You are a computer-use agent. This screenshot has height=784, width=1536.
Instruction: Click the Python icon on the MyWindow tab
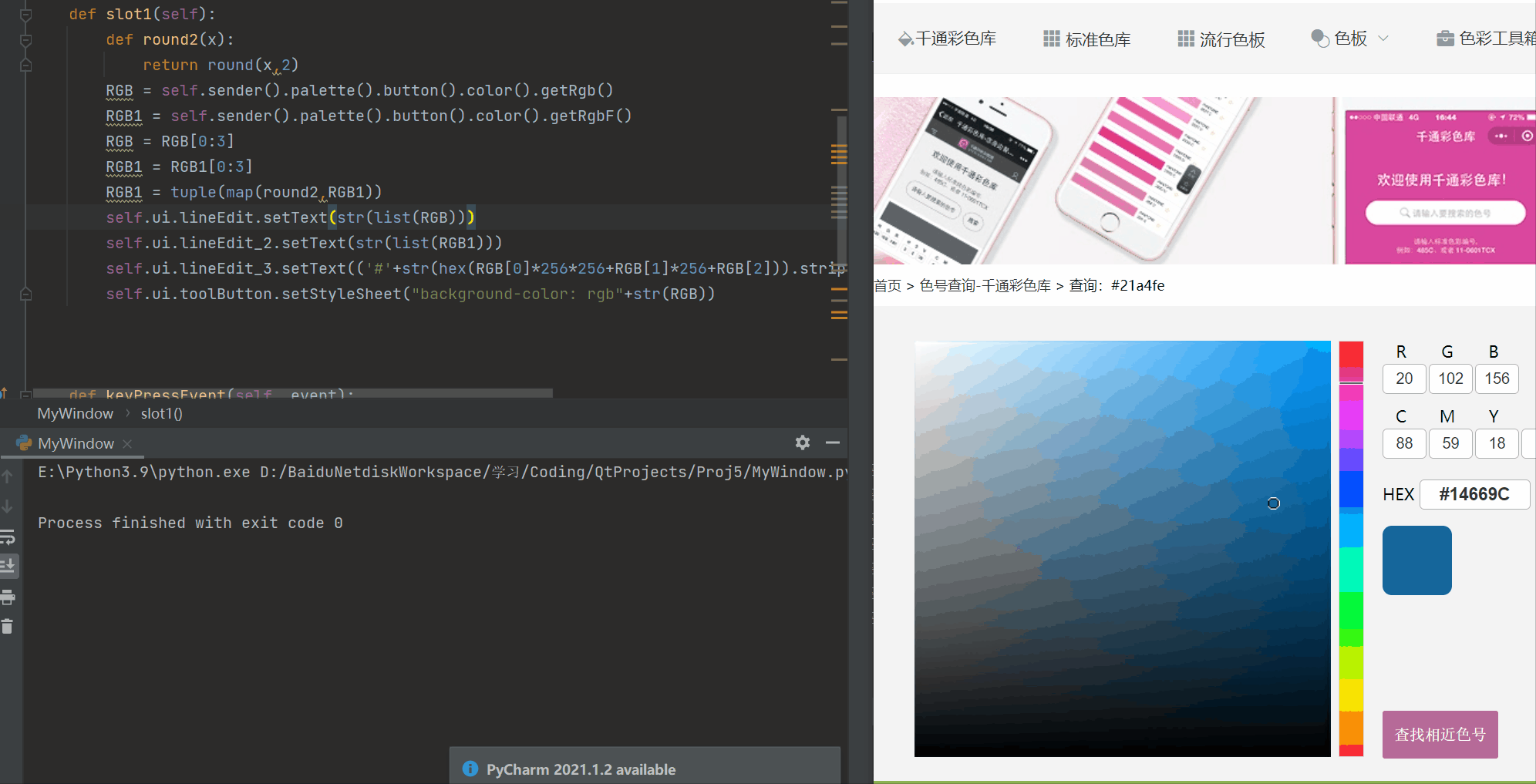[24, 443]
